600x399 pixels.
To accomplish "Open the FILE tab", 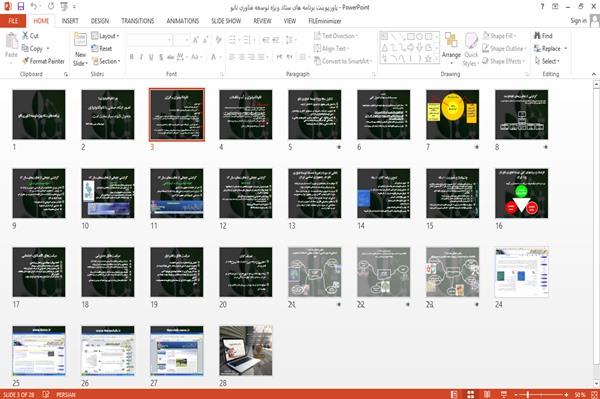I will [13, 21].
